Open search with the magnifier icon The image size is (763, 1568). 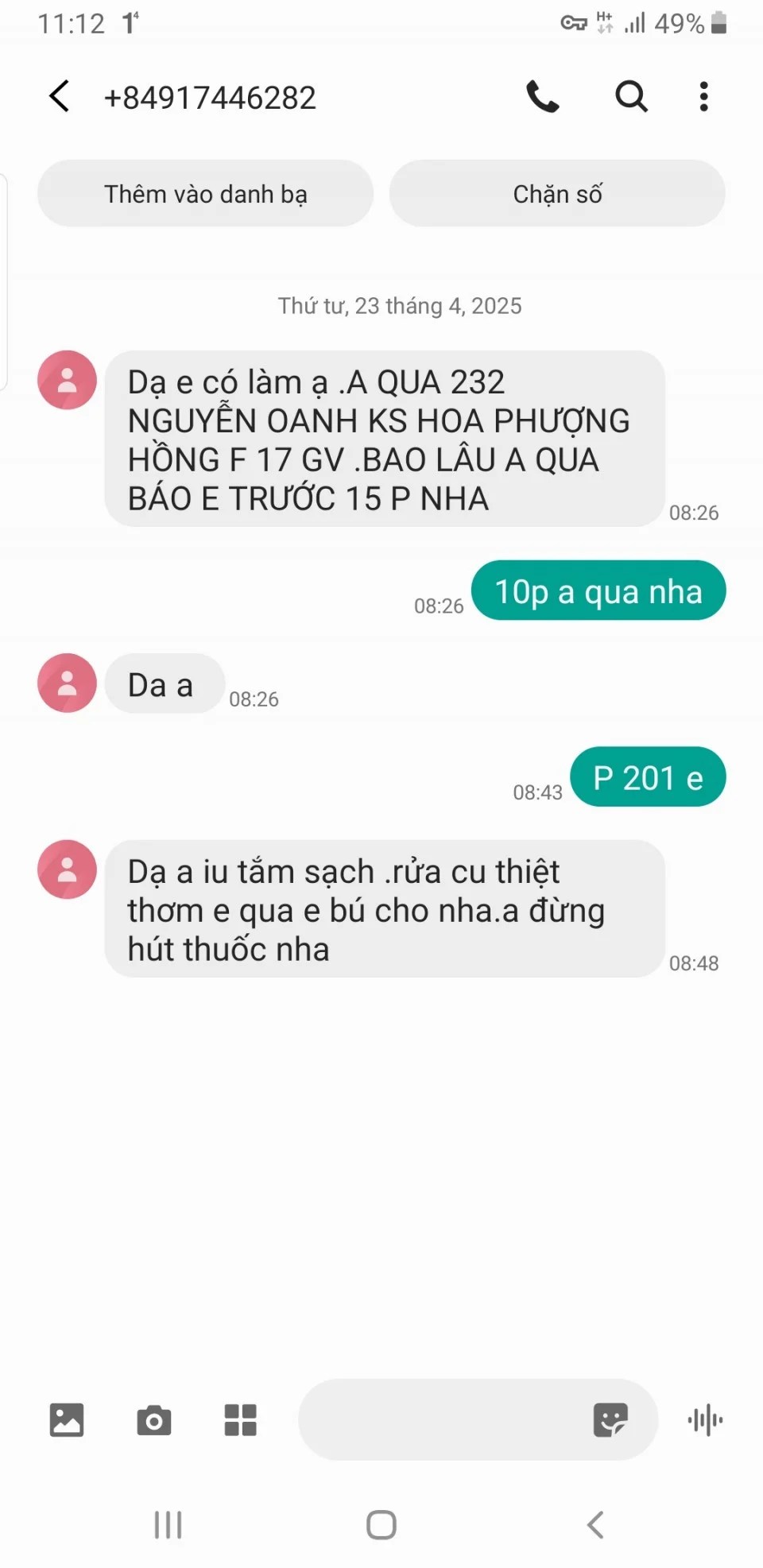(632, 97)
